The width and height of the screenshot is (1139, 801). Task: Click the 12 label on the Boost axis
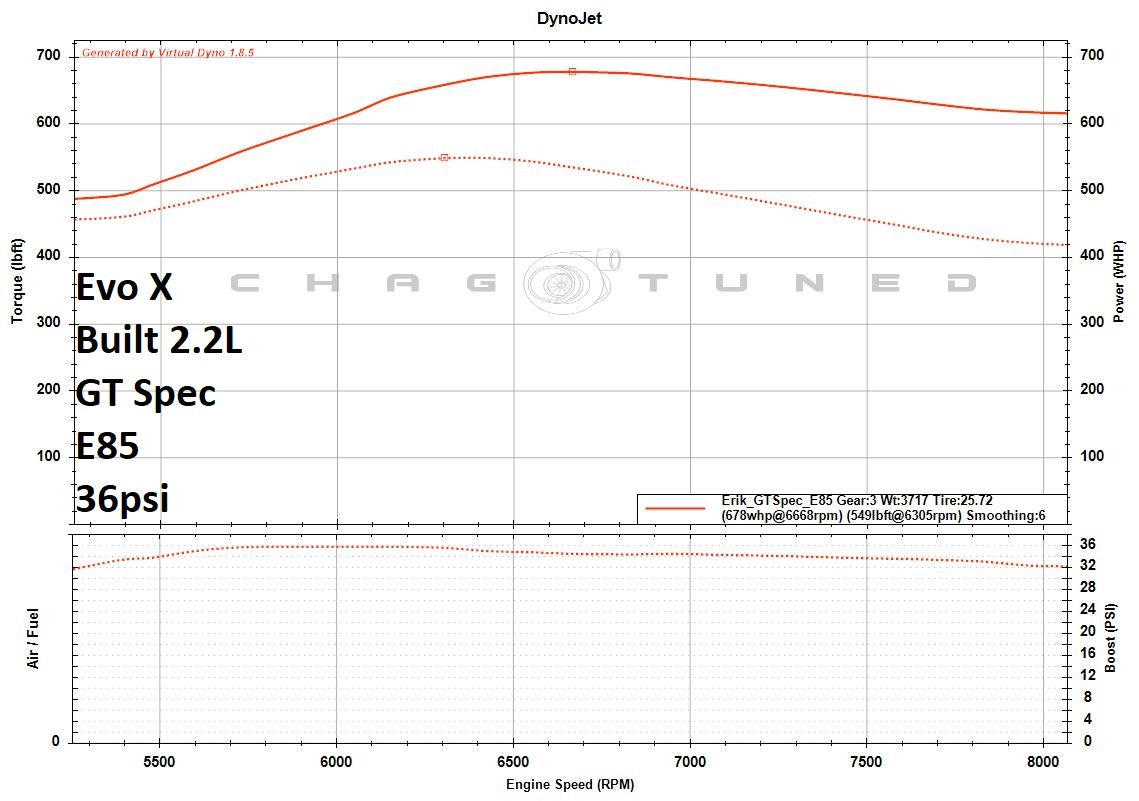pyautogui.click(x=1087, y=675)
